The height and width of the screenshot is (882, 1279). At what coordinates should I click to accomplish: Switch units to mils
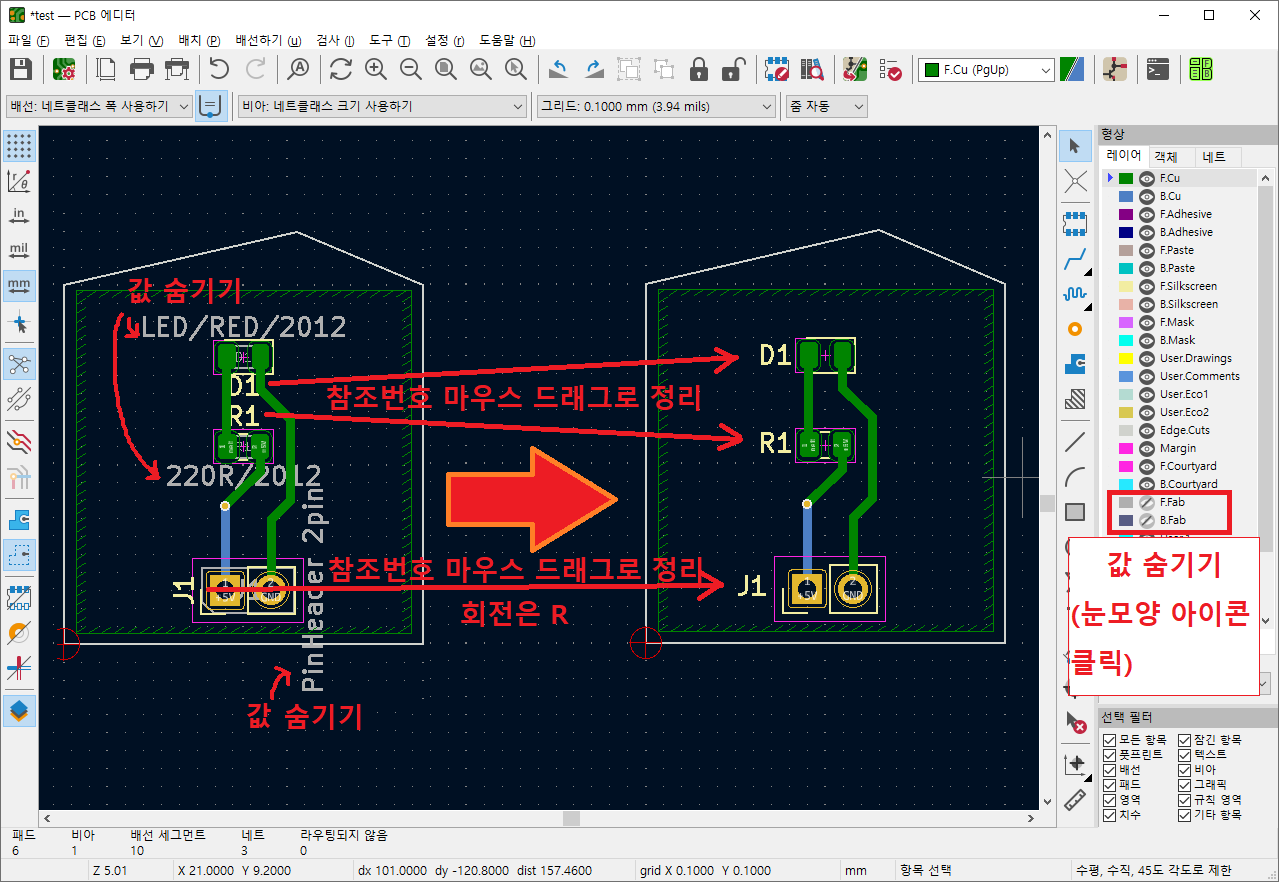19,251
